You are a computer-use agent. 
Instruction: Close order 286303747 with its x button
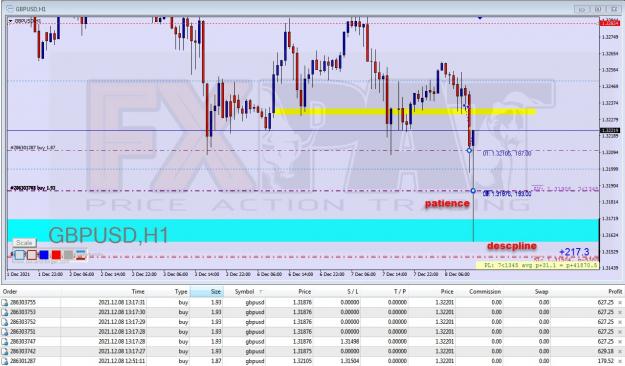[620, 342]
